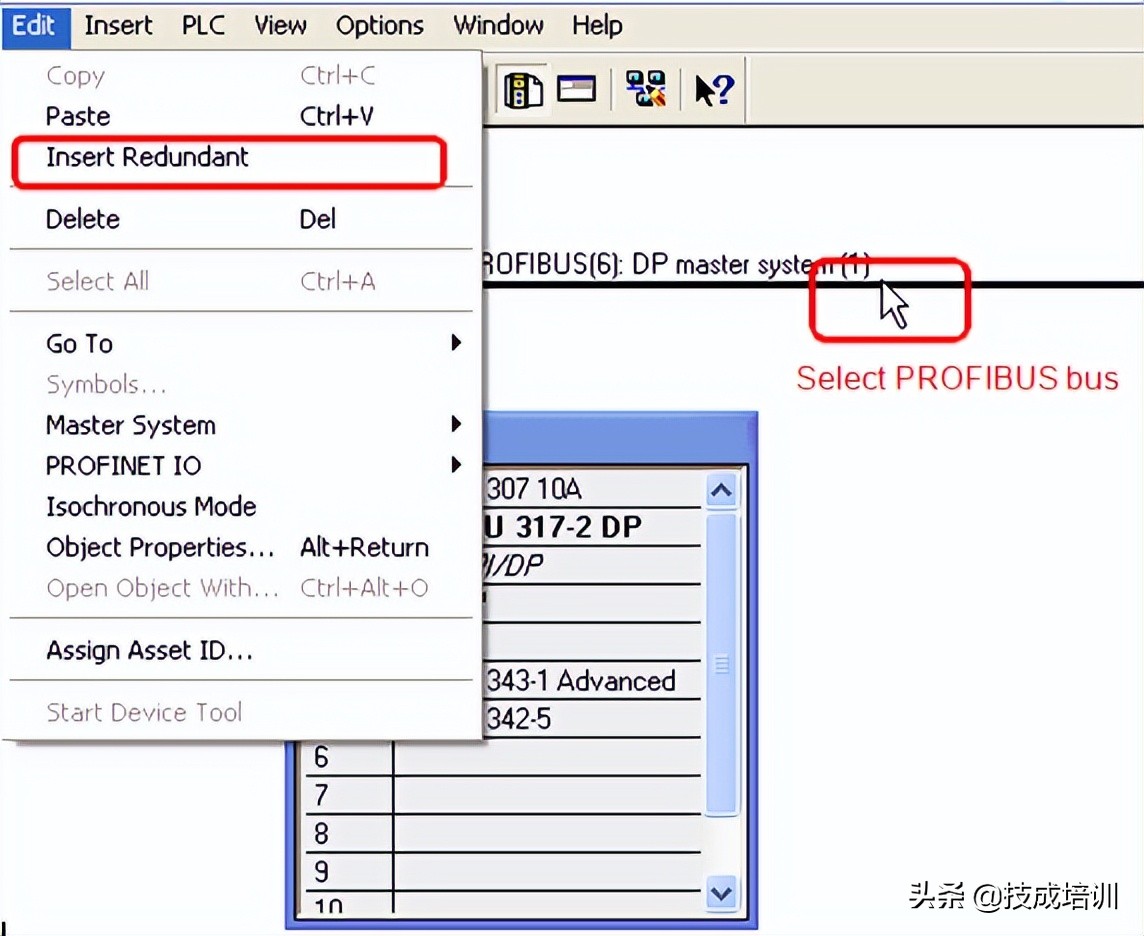Select rack slot 8 row

click(502, 833)
